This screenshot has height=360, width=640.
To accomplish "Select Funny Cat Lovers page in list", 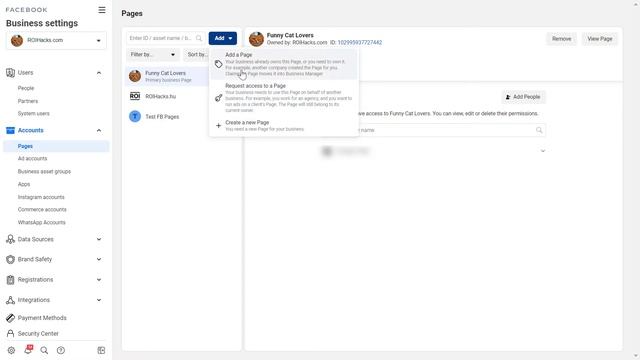I will tap(167, 76).
